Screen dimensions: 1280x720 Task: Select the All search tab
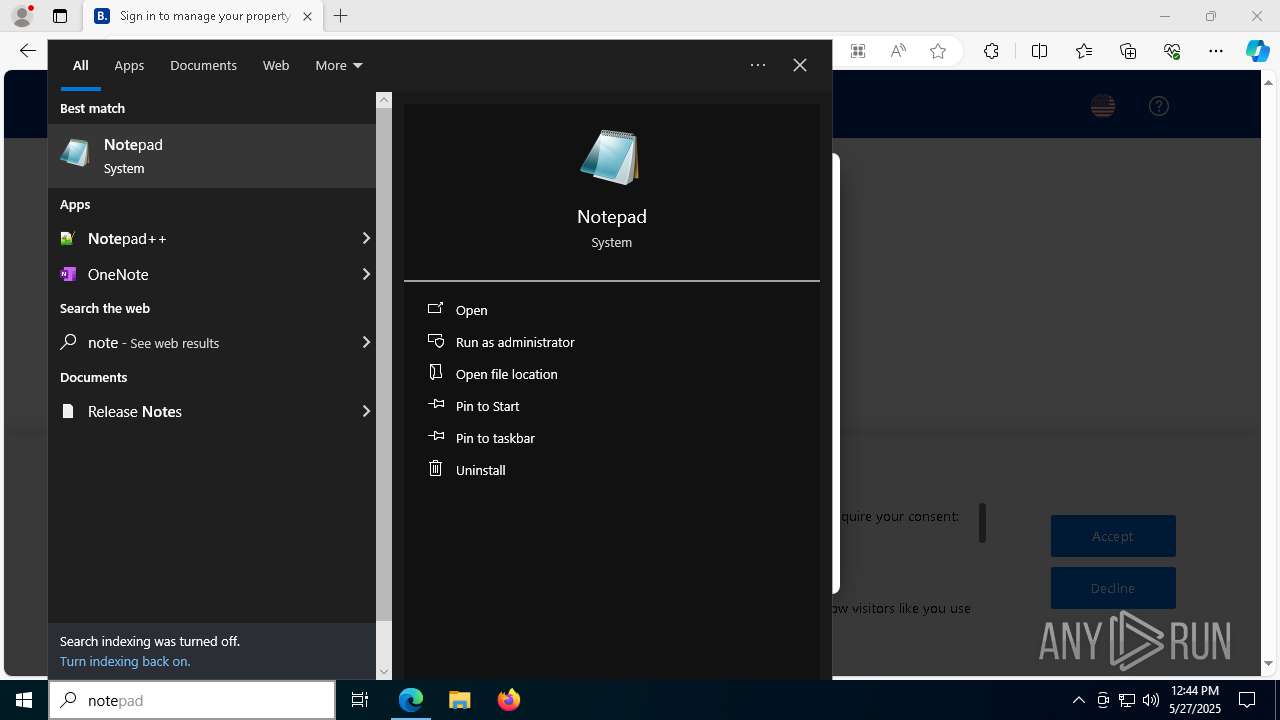(x=81, y=65)
